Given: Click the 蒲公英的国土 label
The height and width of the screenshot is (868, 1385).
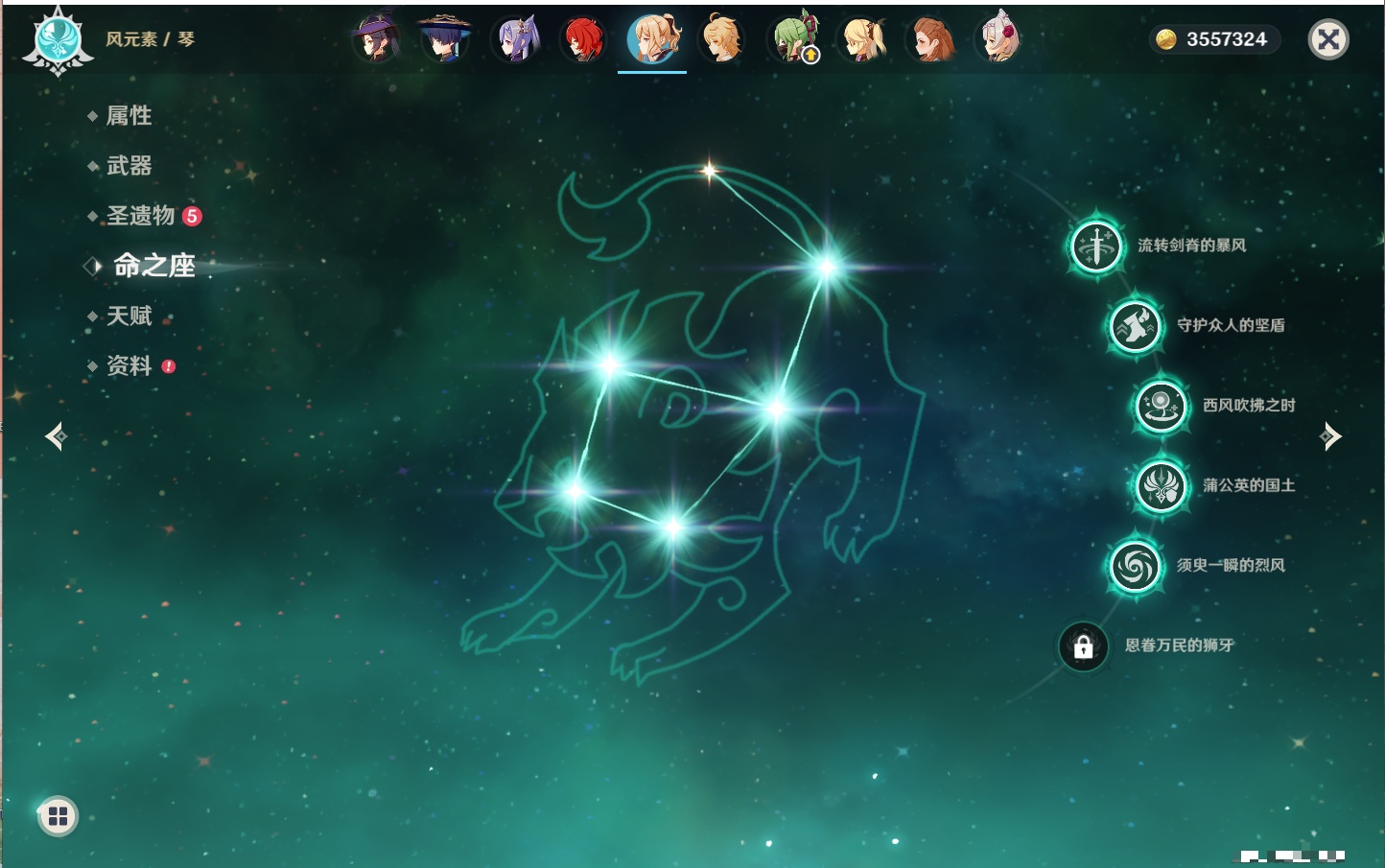Looking at the screenshot, I should [1250, 485].
